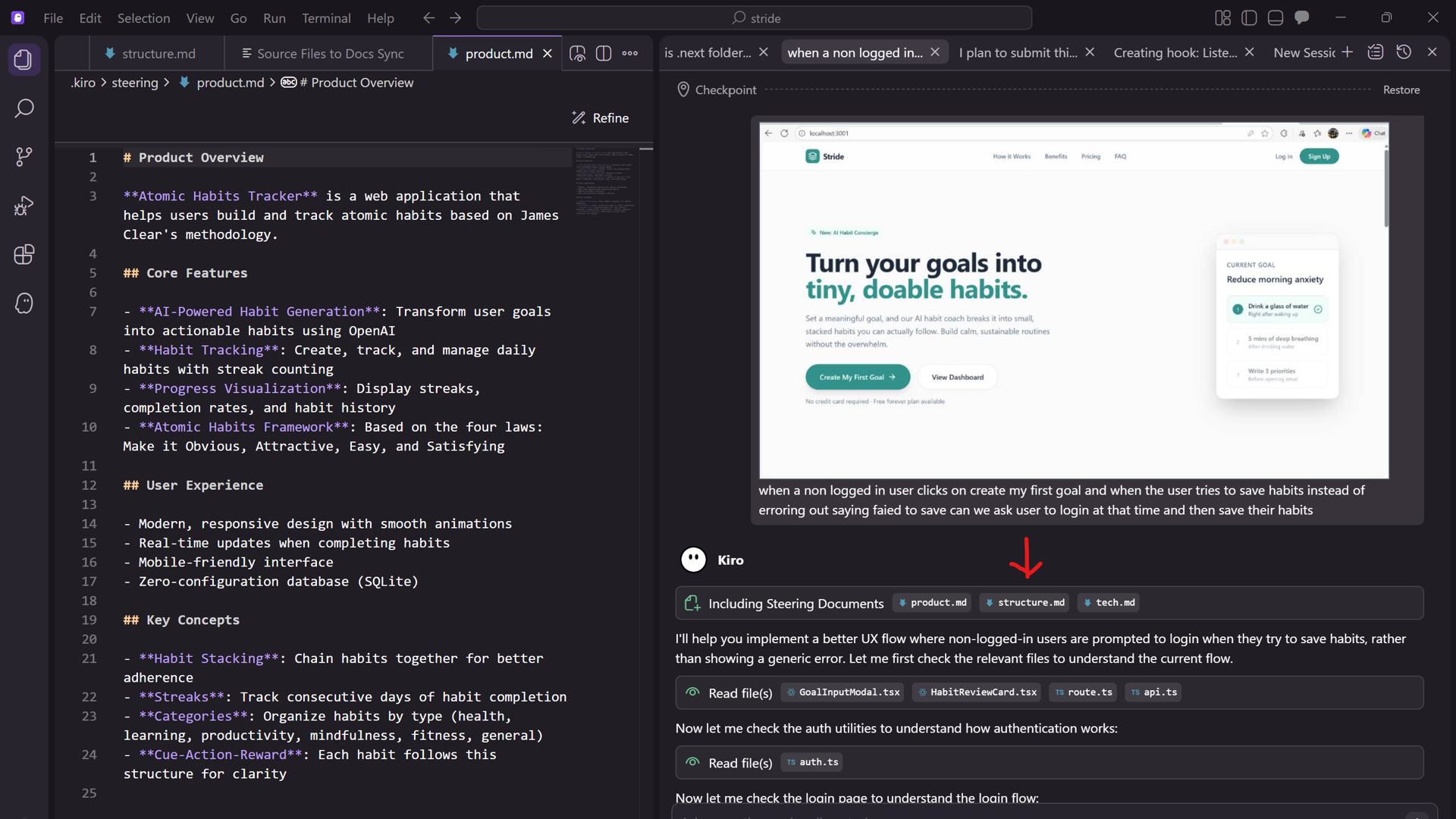1456x819 pixels.
Task: Open the Explorer view in activity bar
Action: [x=24, y=59]
